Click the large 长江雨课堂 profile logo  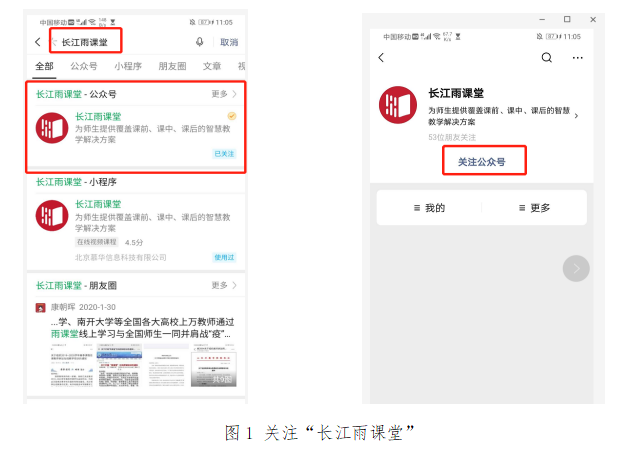[398, 105]
